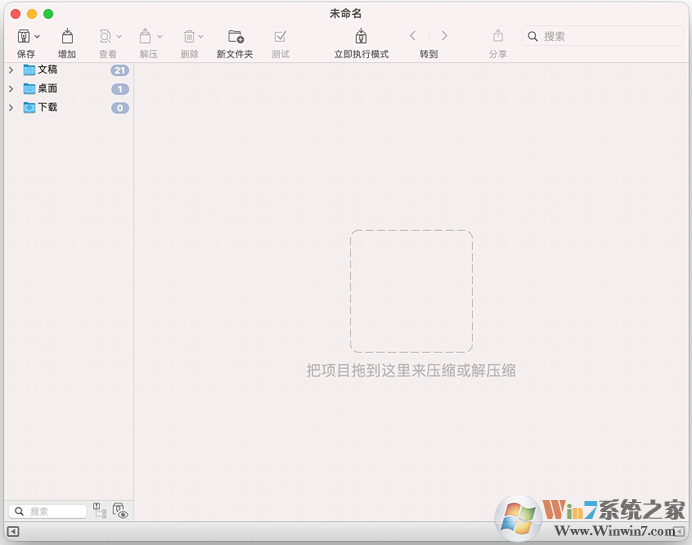Open the 删除 dropdown arrow
692x545 pixels.
[x=201, y=37]
